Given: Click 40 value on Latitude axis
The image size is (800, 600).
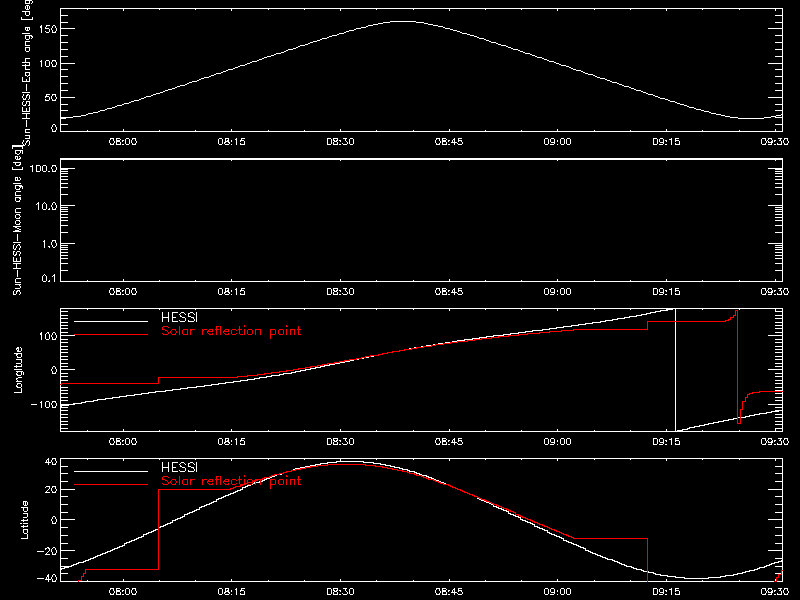Looking at the screenshot, I should 51,462.
